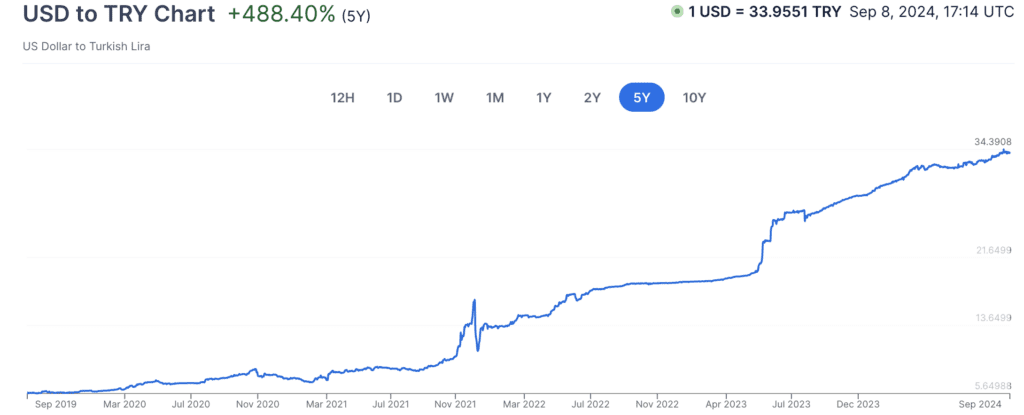Show the 1M chart range
Screen dimensions: 1024x415
[x=494, y=97]
